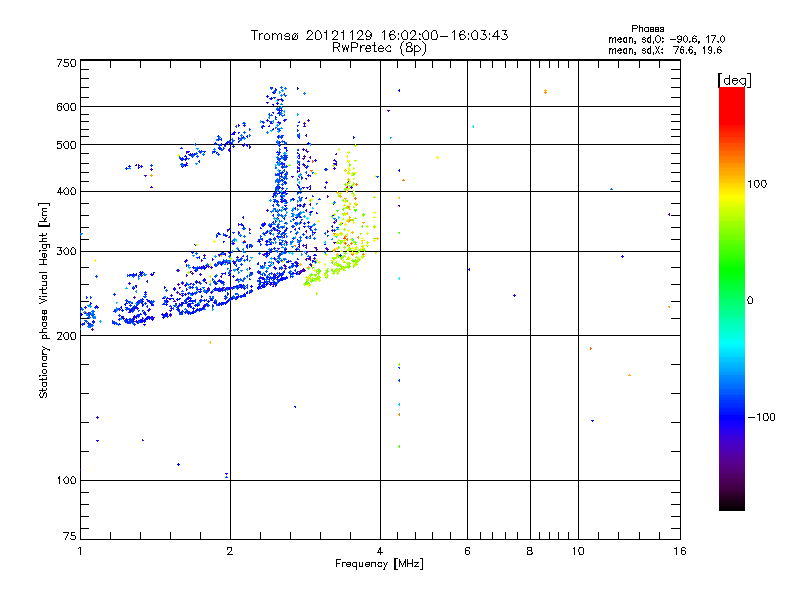Click the y-axis tick label '200'
Viewport: 800px width, 600px height.
click(67, 336)
